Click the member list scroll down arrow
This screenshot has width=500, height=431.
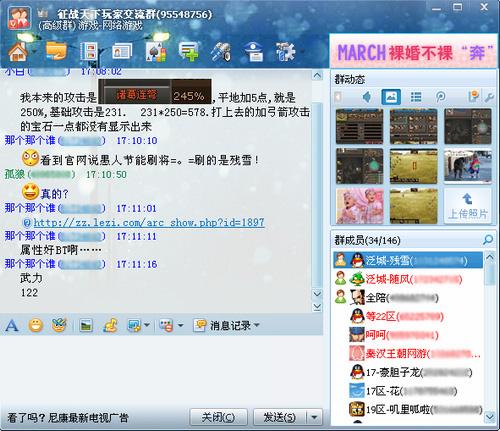click(x=490, y=416)
